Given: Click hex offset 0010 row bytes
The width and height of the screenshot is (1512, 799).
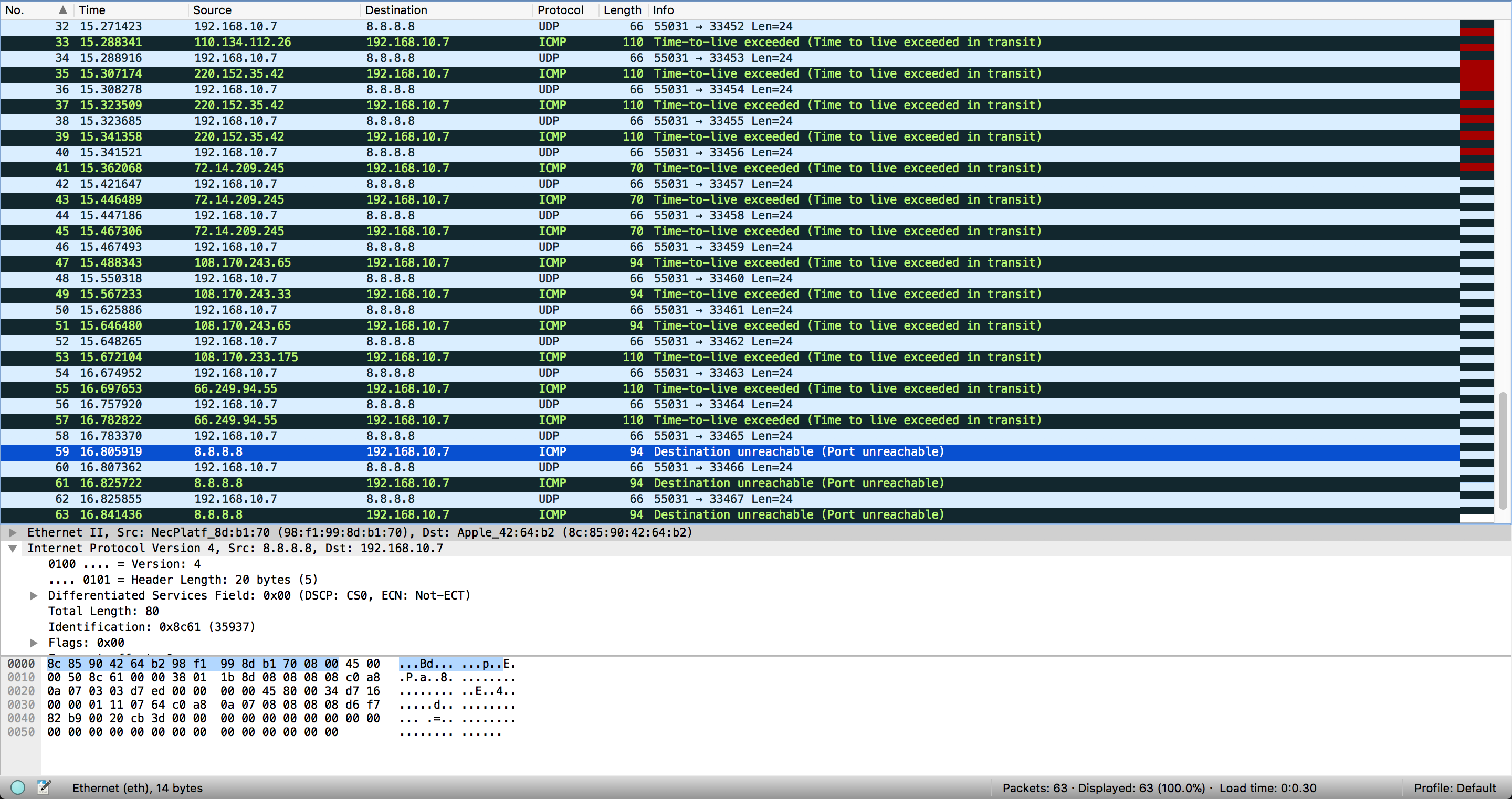Looking at the screenshot, I should click(x=214, y=677).
